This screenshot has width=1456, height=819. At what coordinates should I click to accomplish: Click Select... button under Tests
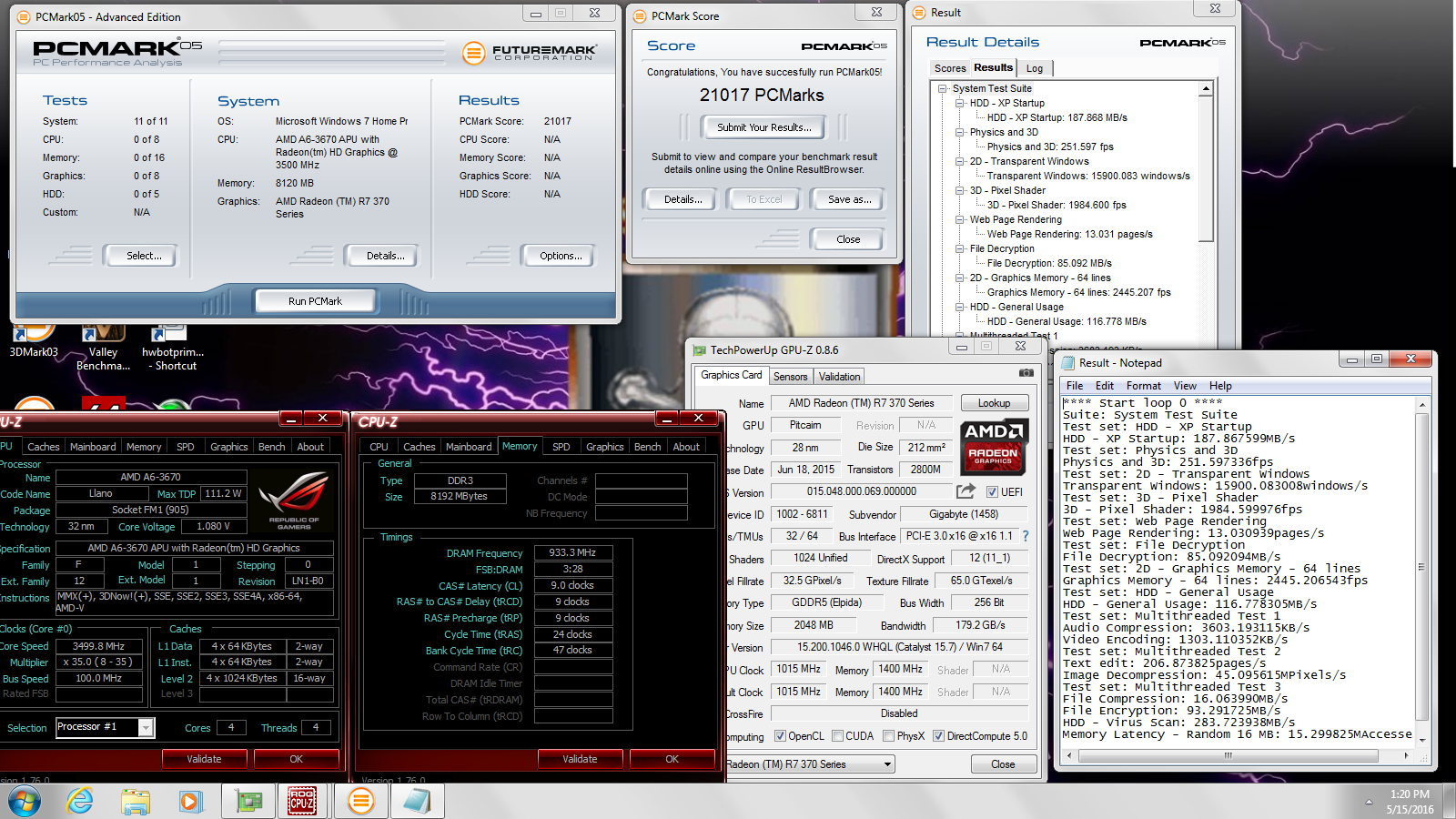[144, 256]
